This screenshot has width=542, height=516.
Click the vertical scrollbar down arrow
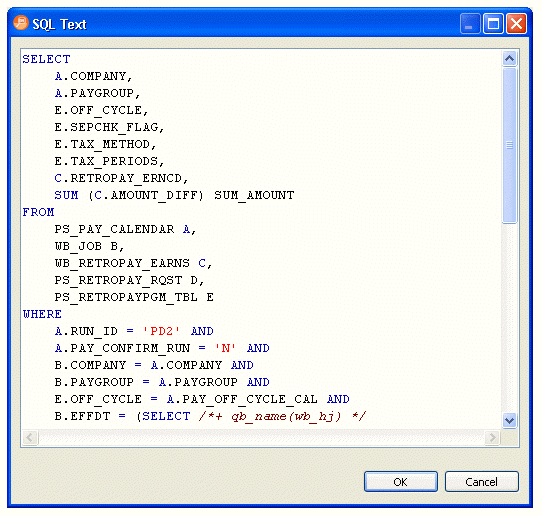509,421
